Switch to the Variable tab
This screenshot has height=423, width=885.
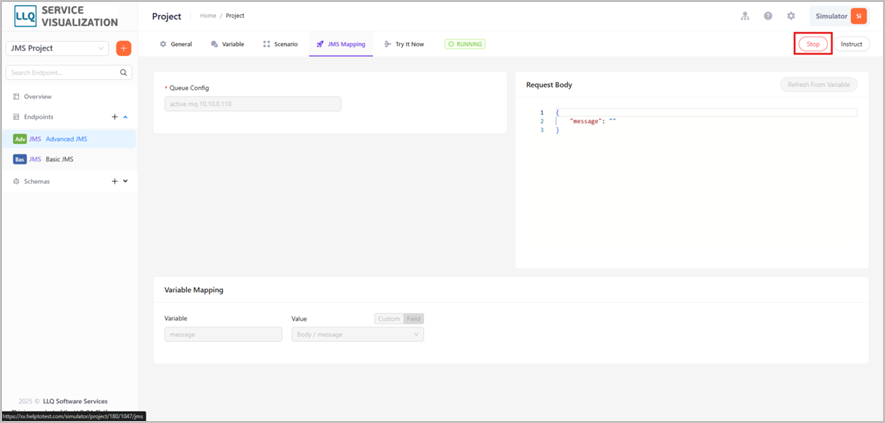(227, 44)
